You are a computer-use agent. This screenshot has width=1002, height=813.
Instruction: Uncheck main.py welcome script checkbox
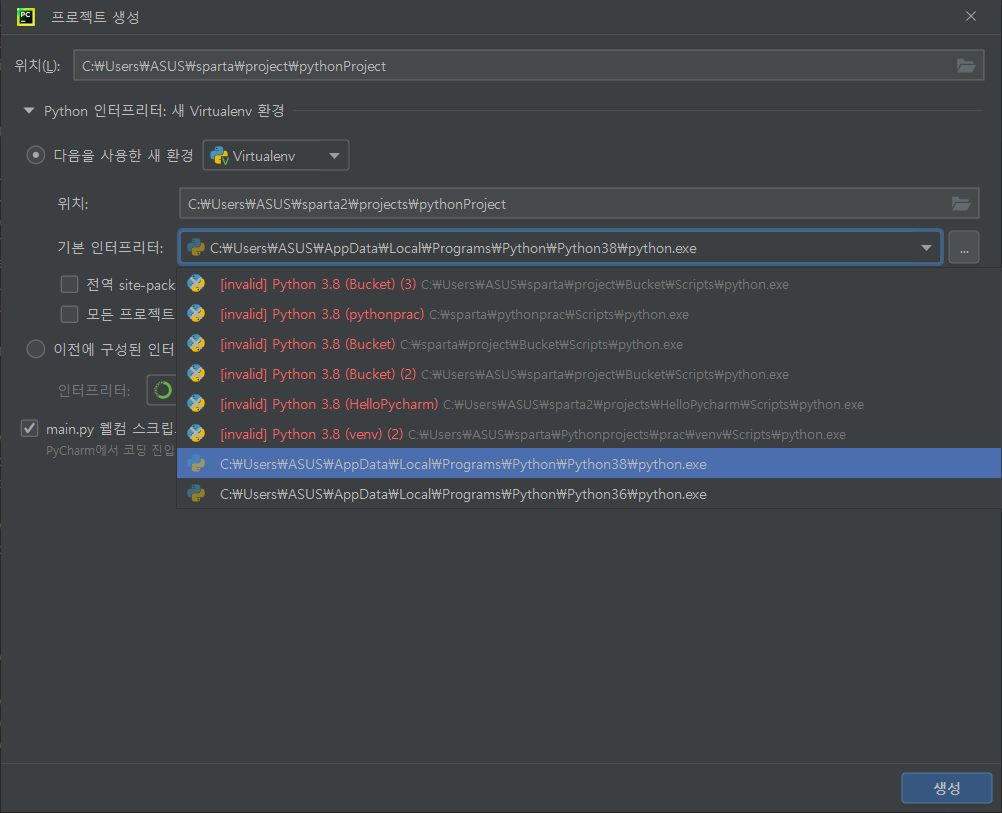pyautogui.click(x=29, y=428)
